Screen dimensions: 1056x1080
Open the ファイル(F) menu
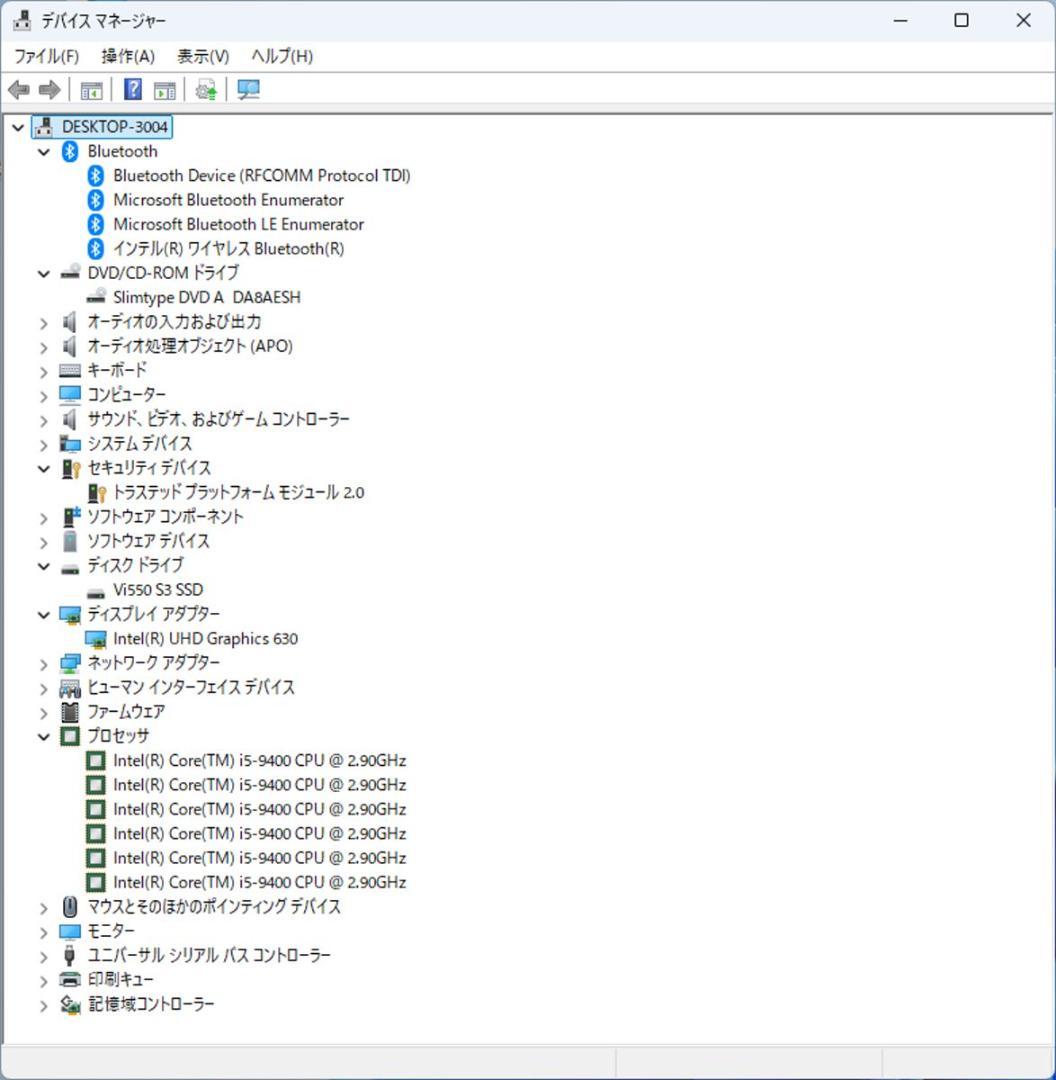pyautogui.click(x=47, y=56)
